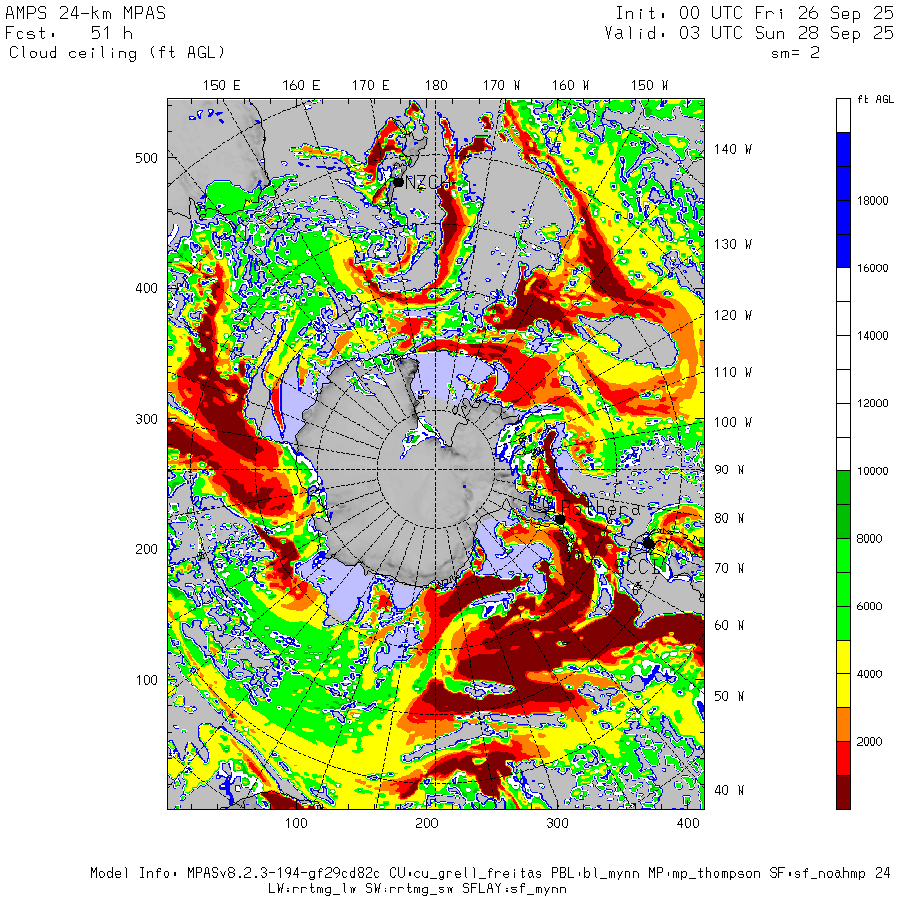Screen dimensions: 900x900
Task: Click the '200' left axis tick label
Action: click(146, 549)
